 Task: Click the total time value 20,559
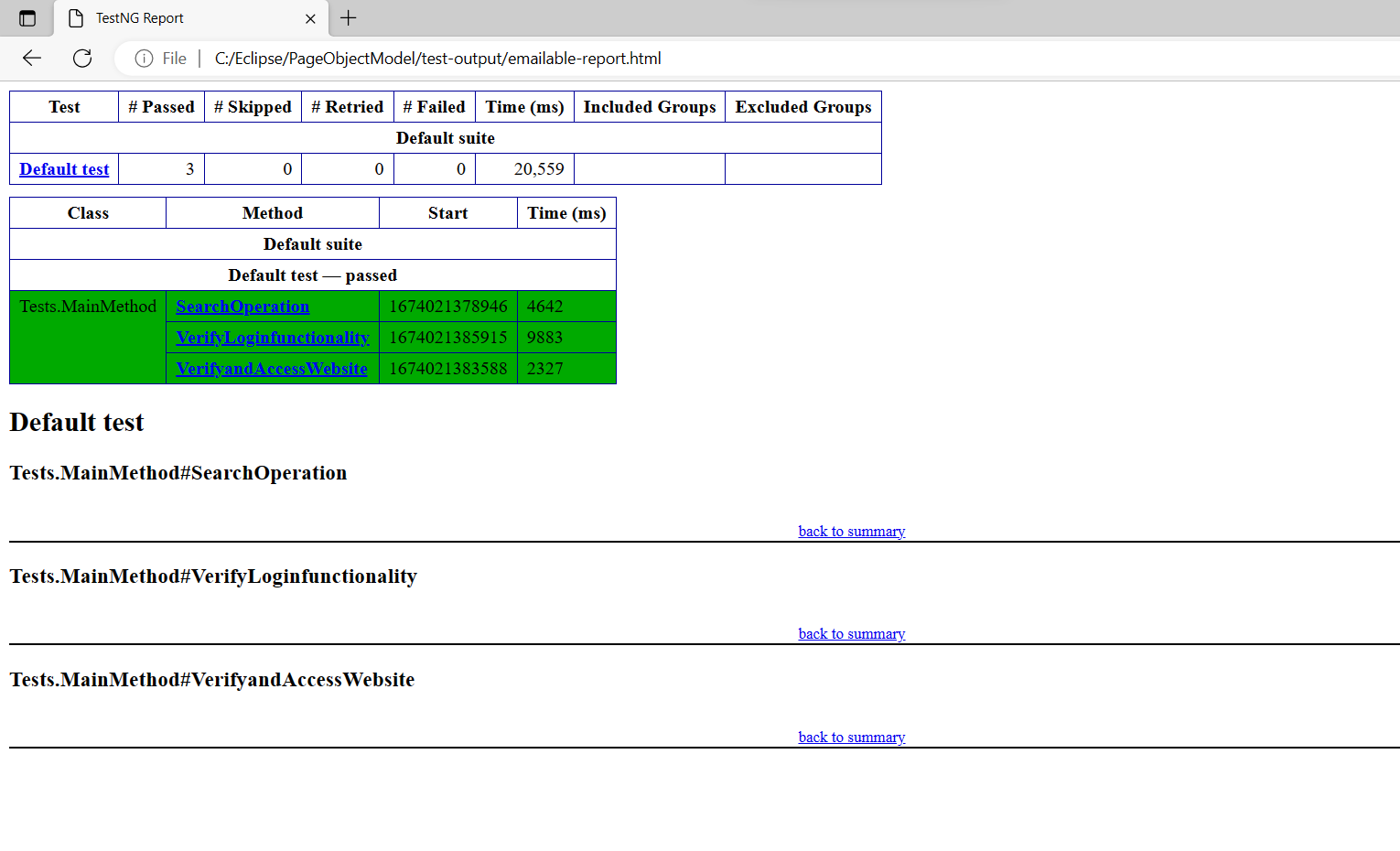point(539,169)
